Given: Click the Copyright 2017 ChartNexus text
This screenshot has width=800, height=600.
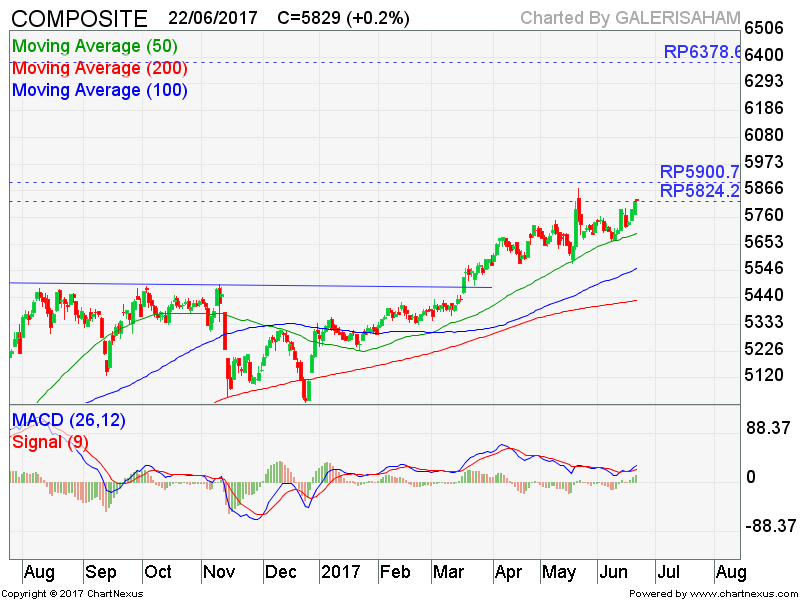Looking at the screenshot, I should coord(72,593).
